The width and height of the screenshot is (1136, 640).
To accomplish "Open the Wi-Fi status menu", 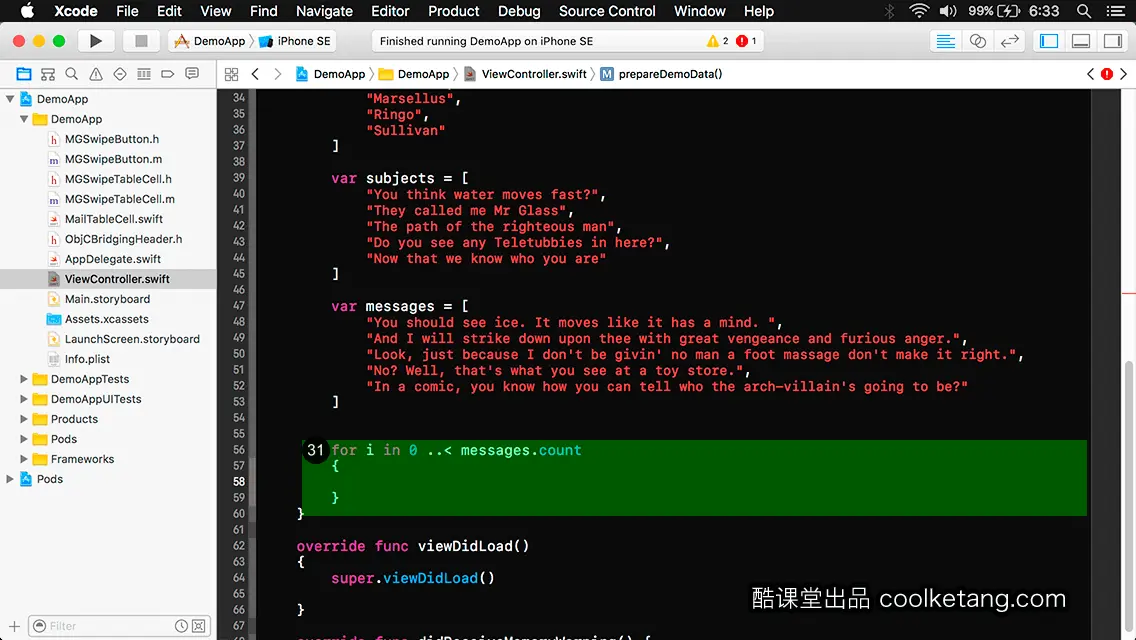I will tap(919, 11).
